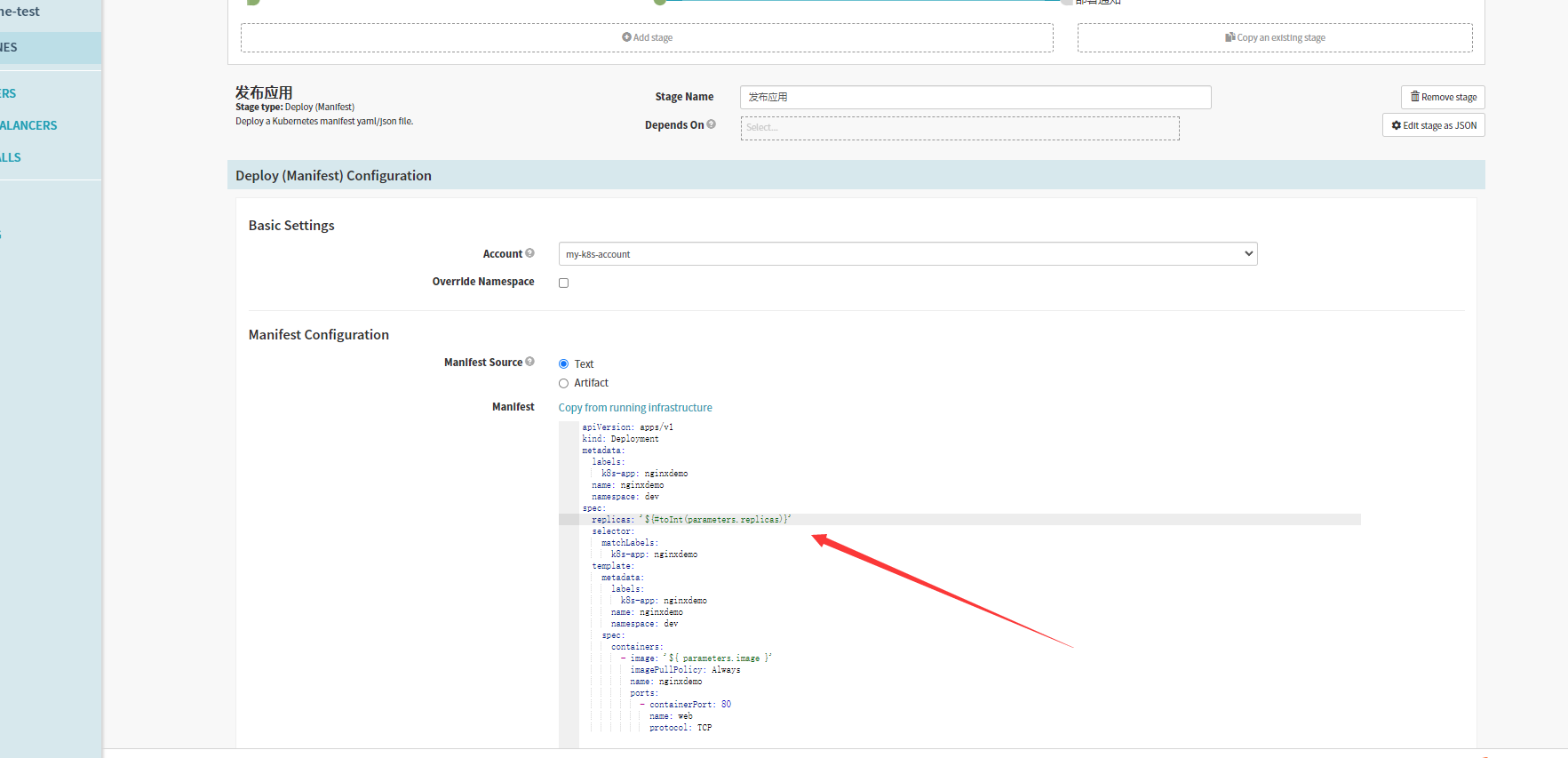This screenshot has width=1568, height=758.
Task: Click the 'matchLabels:' line
Action: coord(630,543)
